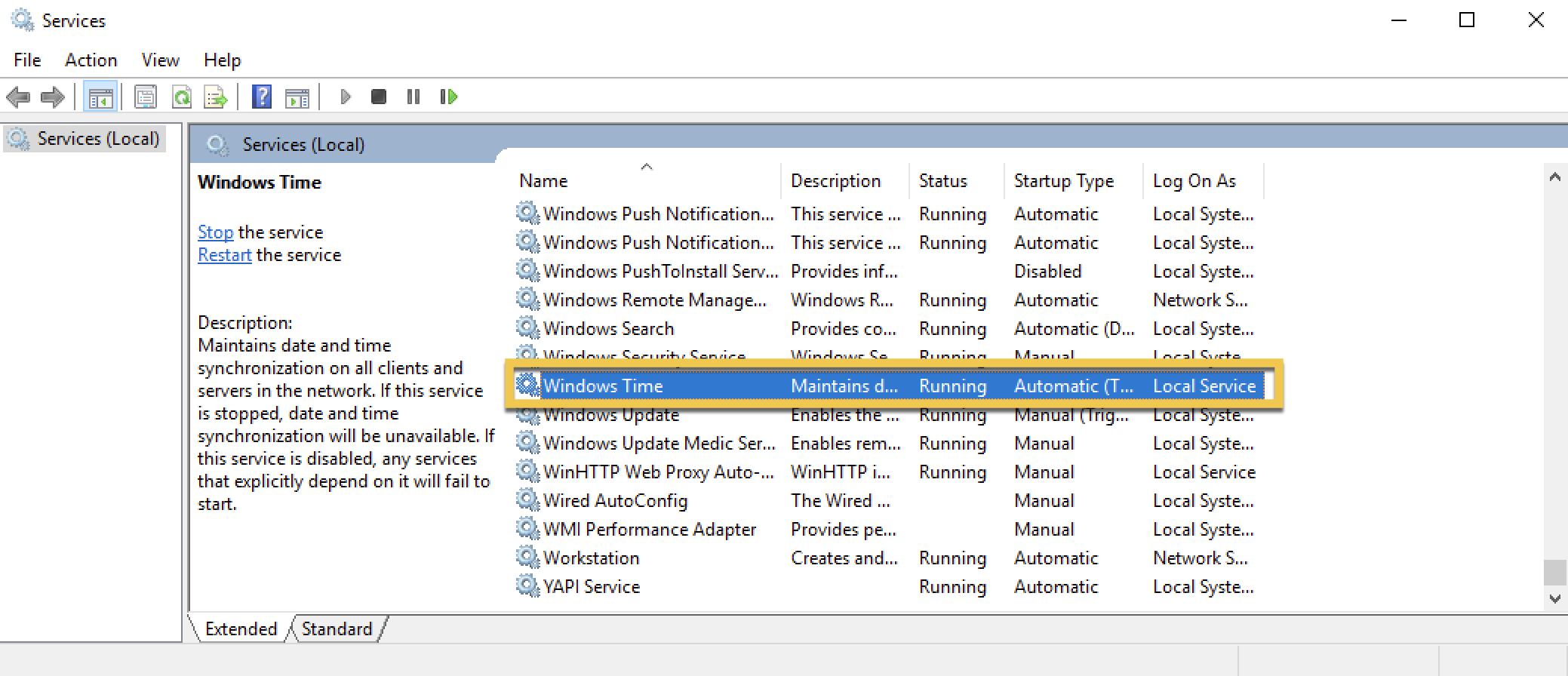The image size is (1568, 676).
Task: Open the Properties toolbar icon
Action: 146,97
